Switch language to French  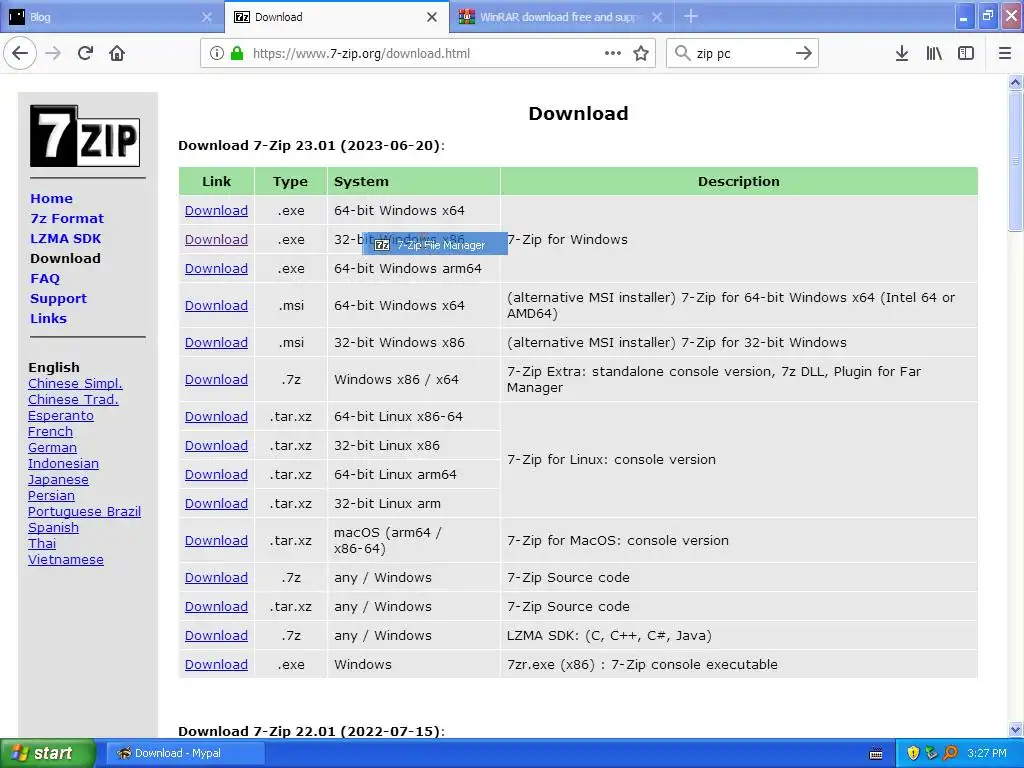[50, 432]
